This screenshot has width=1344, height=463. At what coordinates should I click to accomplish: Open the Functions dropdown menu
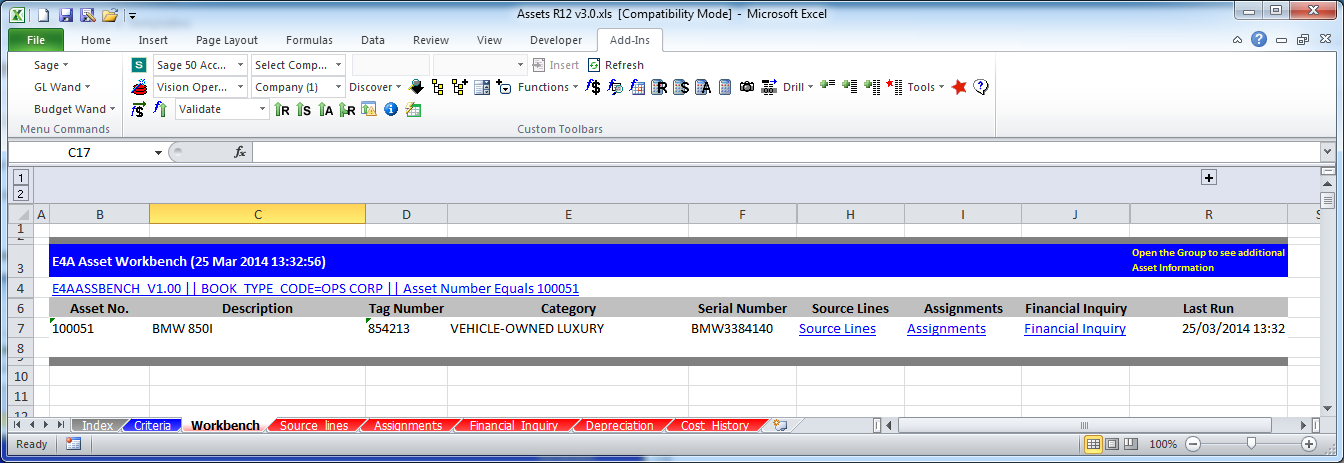click(548, 87)
